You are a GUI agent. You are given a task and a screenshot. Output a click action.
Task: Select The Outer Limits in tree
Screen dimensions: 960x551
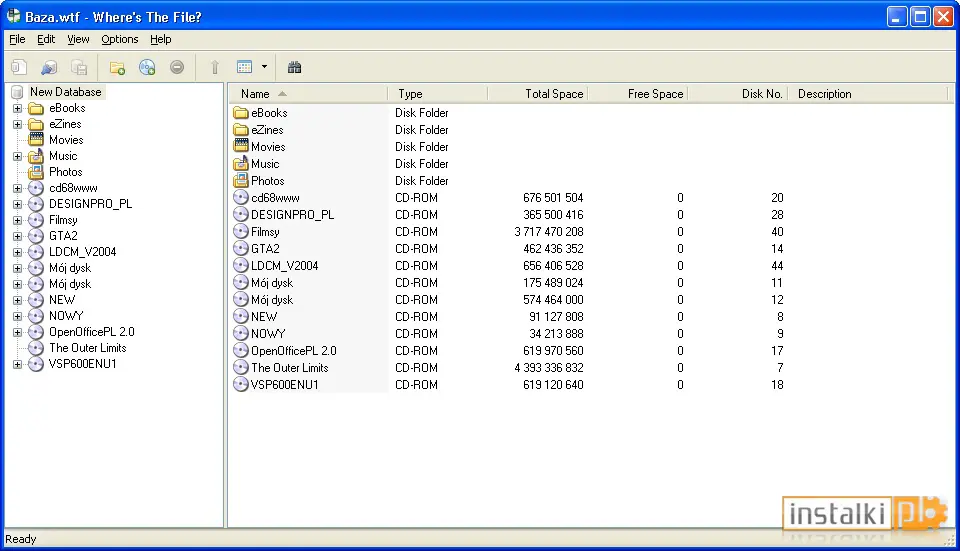pos(88,348)
